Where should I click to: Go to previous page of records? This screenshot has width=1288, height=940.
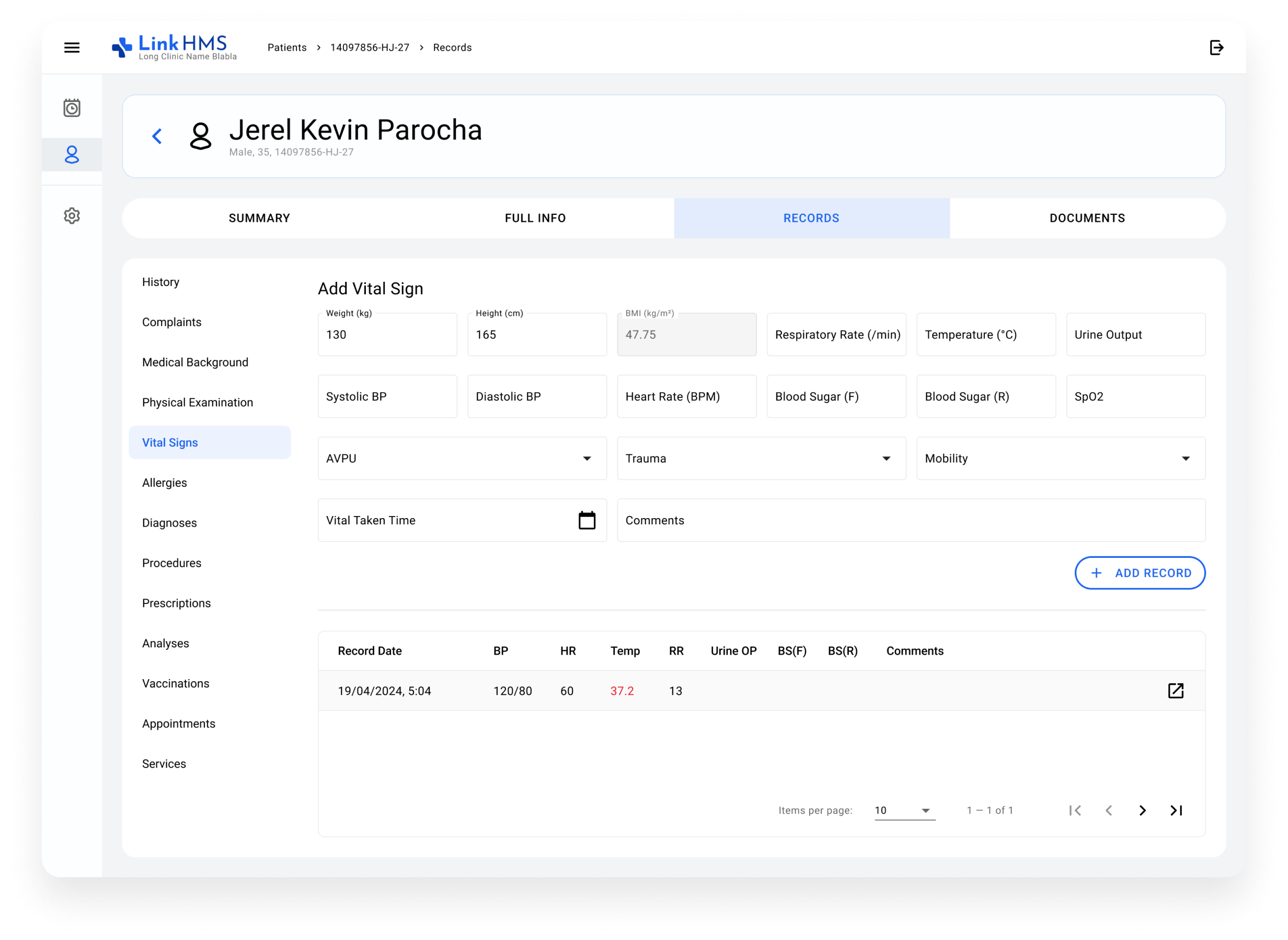1108,810
